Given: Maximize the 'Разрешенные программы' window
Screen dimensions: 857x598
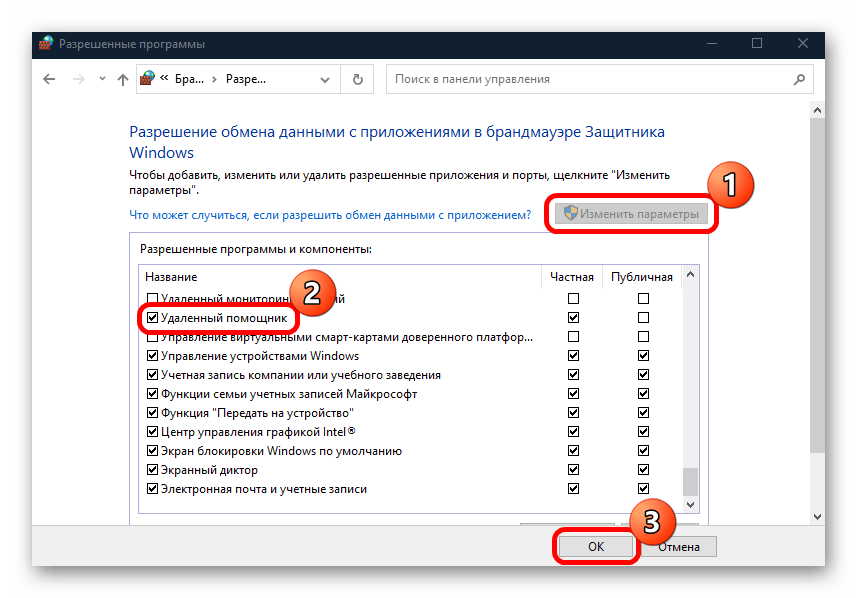Looking at the screenshot, I should click(757, 44).
